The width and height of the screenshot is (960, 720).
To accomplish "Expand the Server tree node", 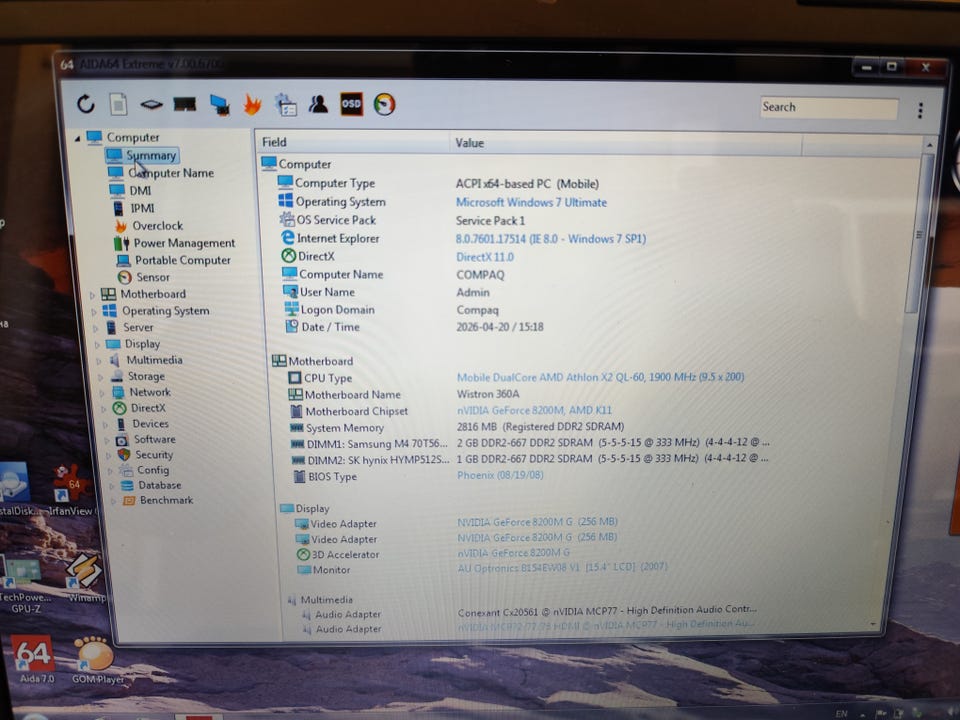I will click(x=96, y=328).
